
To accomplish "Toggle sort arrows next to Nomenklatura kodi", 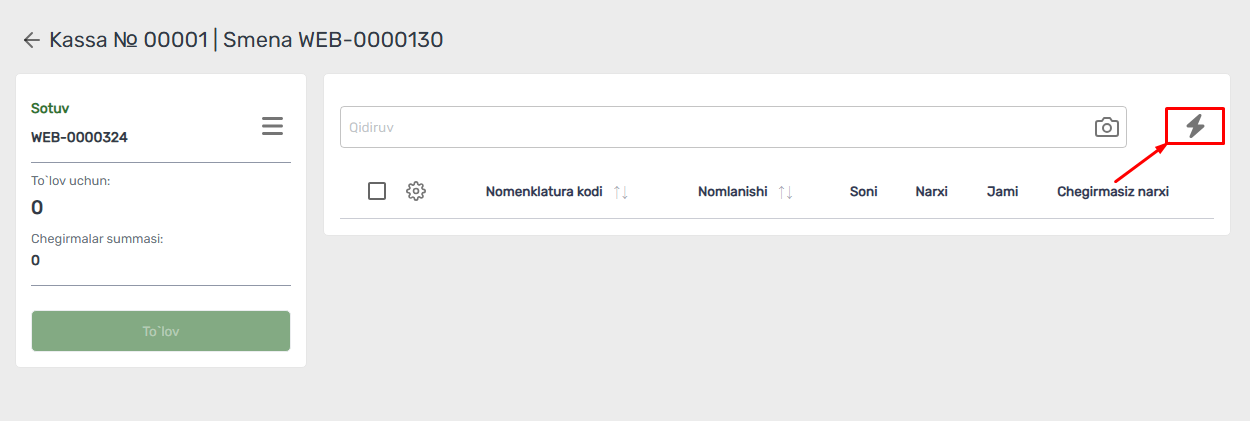I will [x=621, y=192].
